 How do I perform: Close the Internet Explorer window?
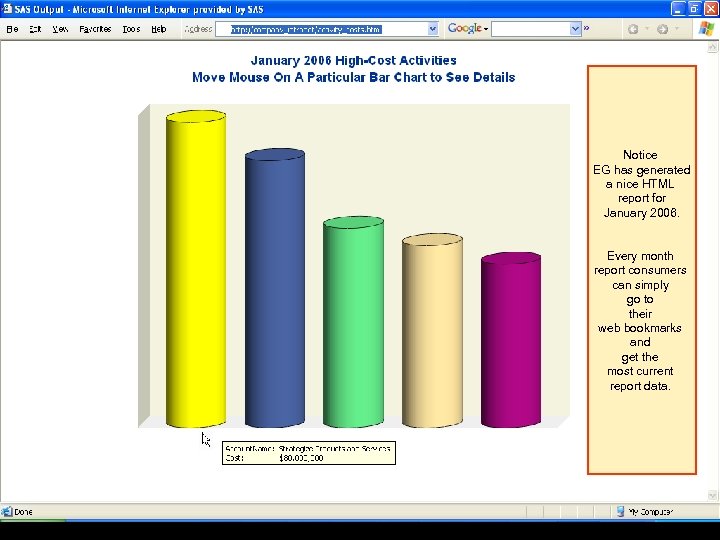(711, 9)
